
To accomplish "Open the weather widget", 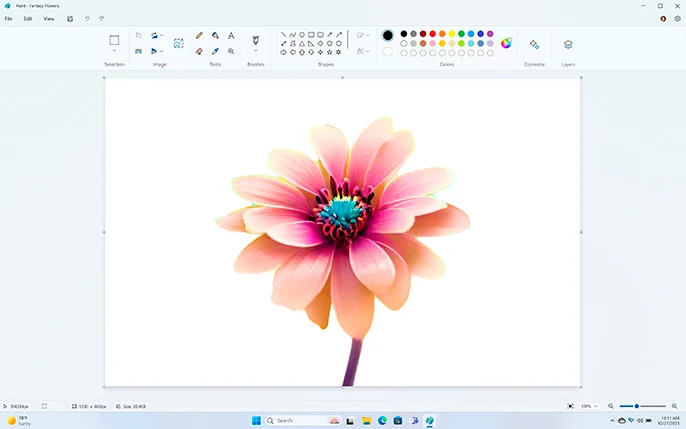I will coord(19,421).
